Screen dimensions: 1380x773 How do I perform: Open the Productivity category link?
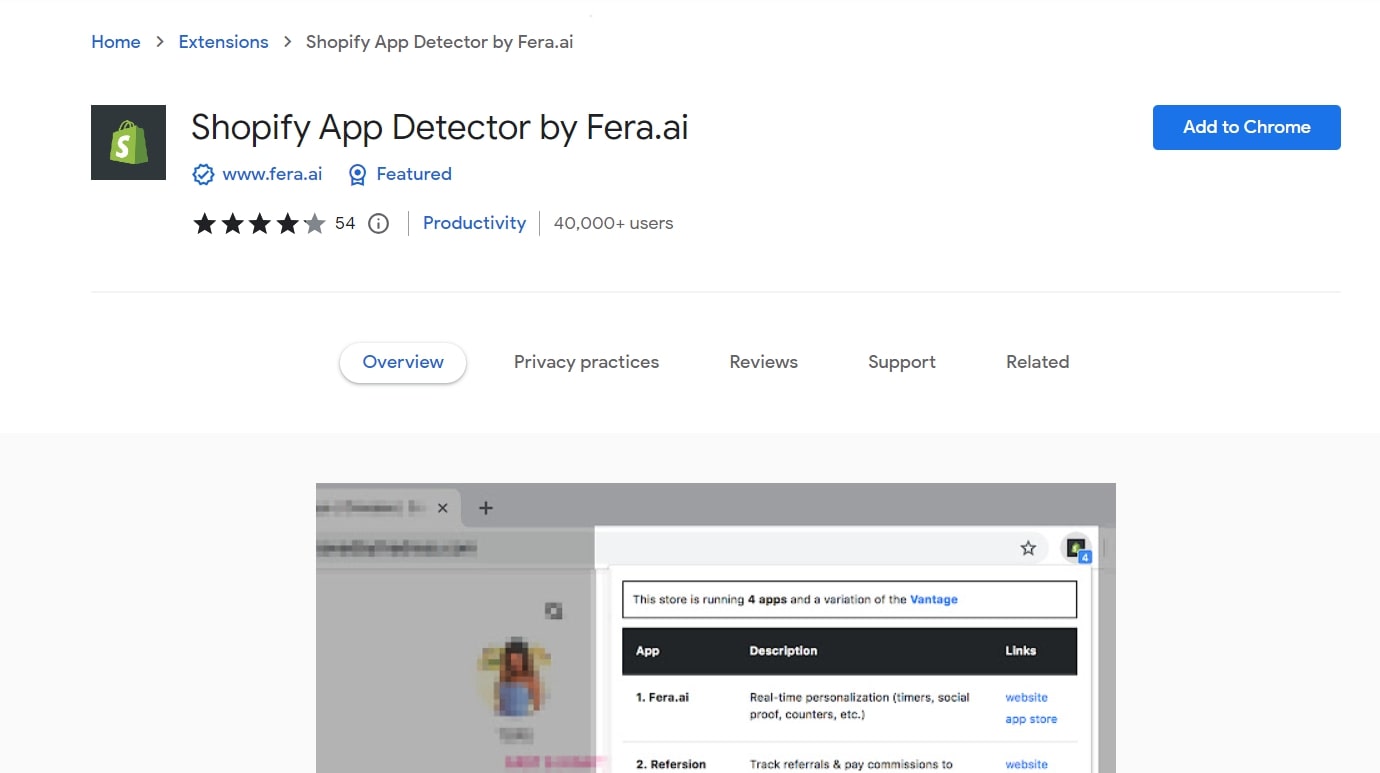474,223
